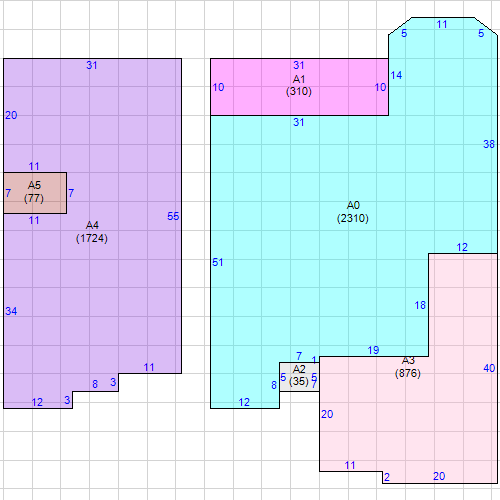The height and width of the screenshot is (500, 500).
Task: Select the 38 dimension on A0's right wall
Action: [x=489, y=144]
